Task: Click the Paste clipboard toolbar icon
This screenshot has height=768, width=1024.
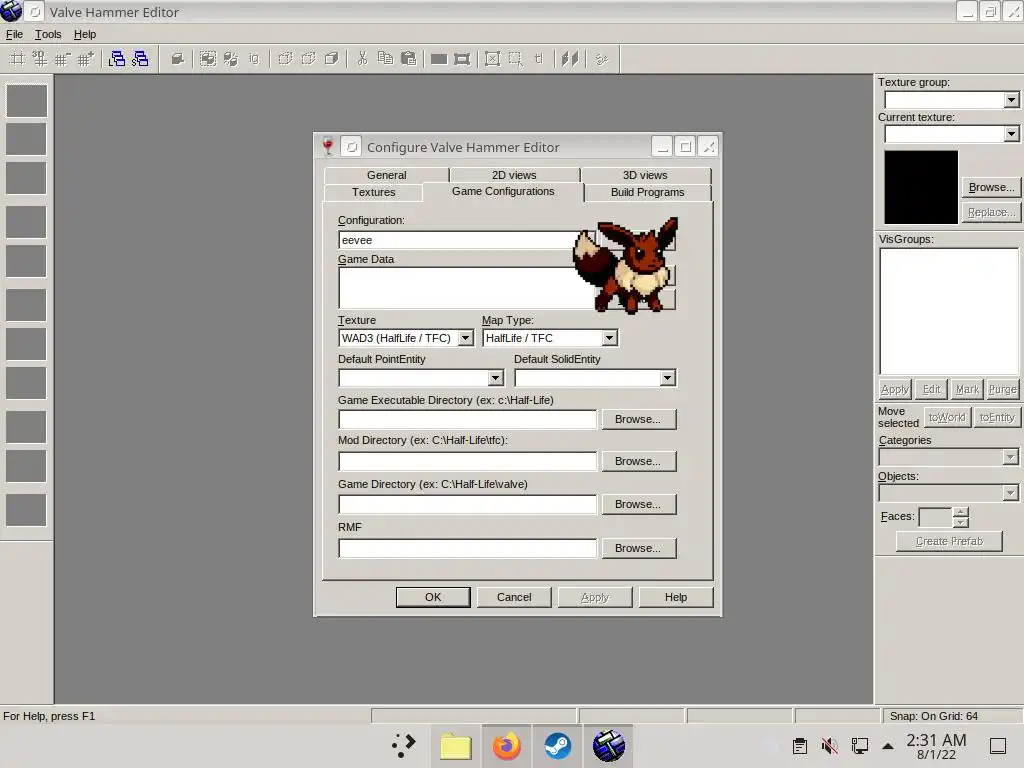Action: (408, 59)
